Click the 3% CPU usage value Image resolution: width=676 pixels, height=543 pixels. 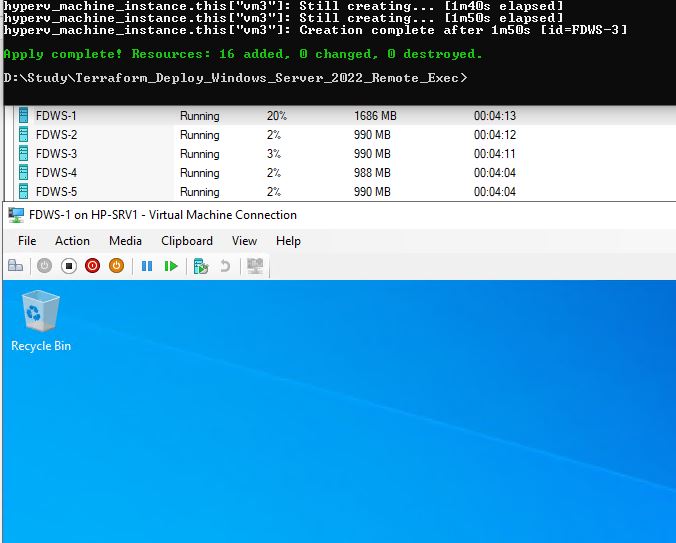(274, 153)
